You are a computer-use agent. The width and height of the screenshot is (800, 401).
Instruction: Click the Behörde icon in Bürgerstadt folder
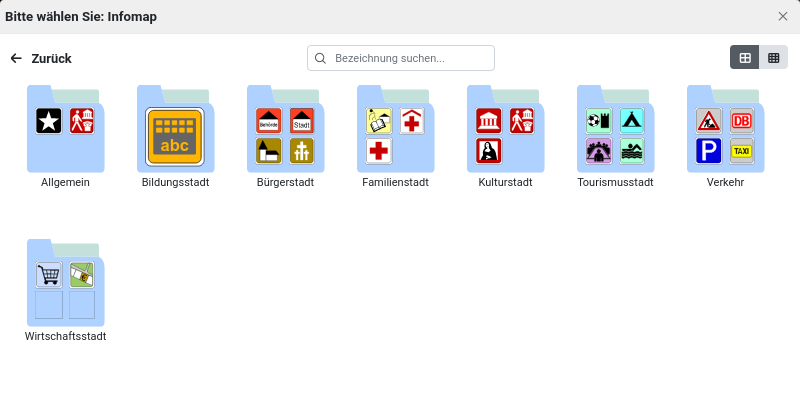point(269,121)
